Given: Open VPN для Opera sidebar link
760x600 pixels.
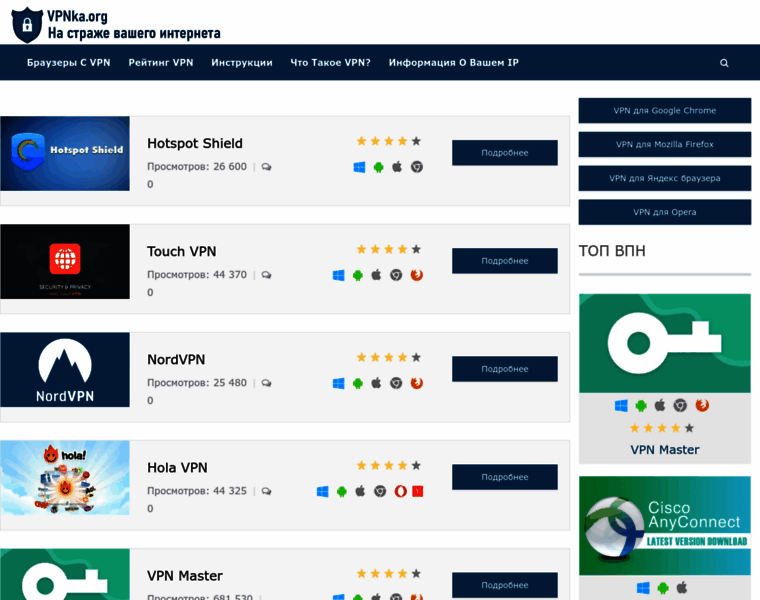Looking at the screenshot, I should click(664, 212).
